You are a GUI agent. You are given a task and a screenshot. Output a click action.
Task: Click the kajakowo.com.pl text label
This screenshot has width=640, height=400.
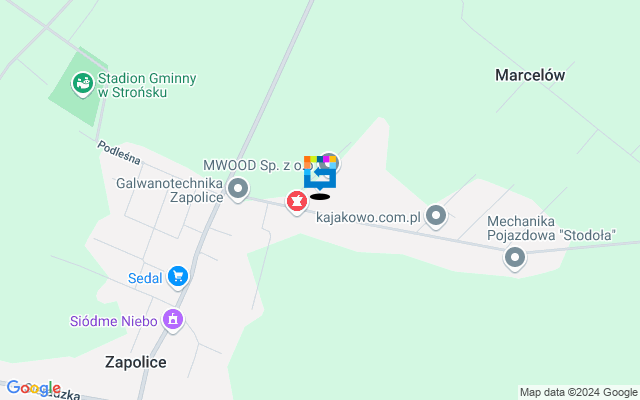tap(368, 217)
